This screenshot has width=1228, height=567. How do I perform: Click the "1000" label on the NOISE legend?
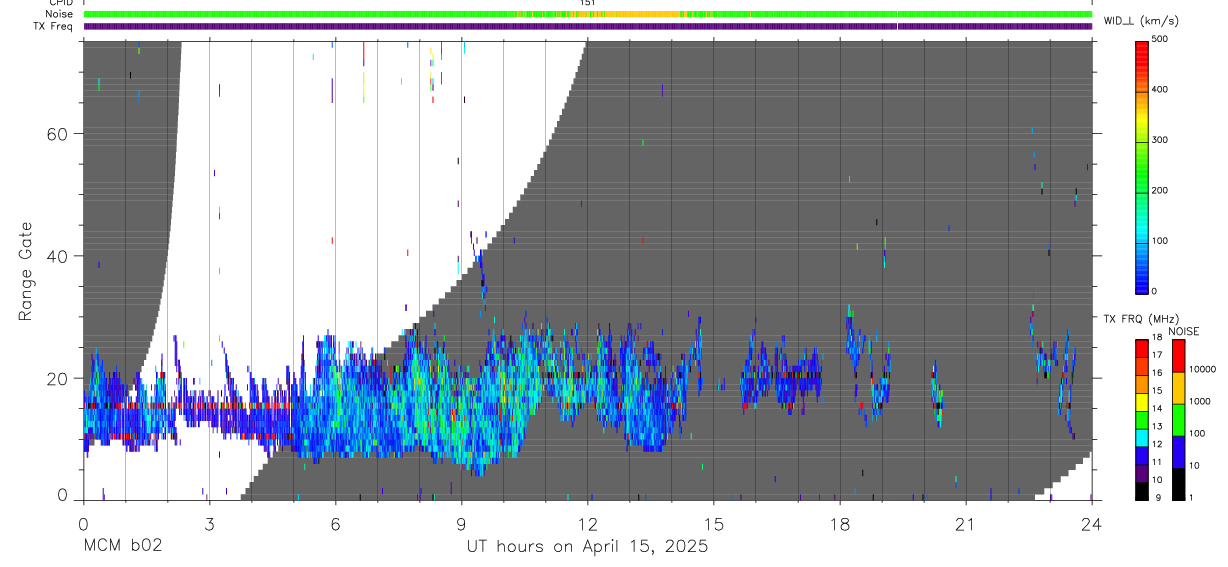point(1199,401)
